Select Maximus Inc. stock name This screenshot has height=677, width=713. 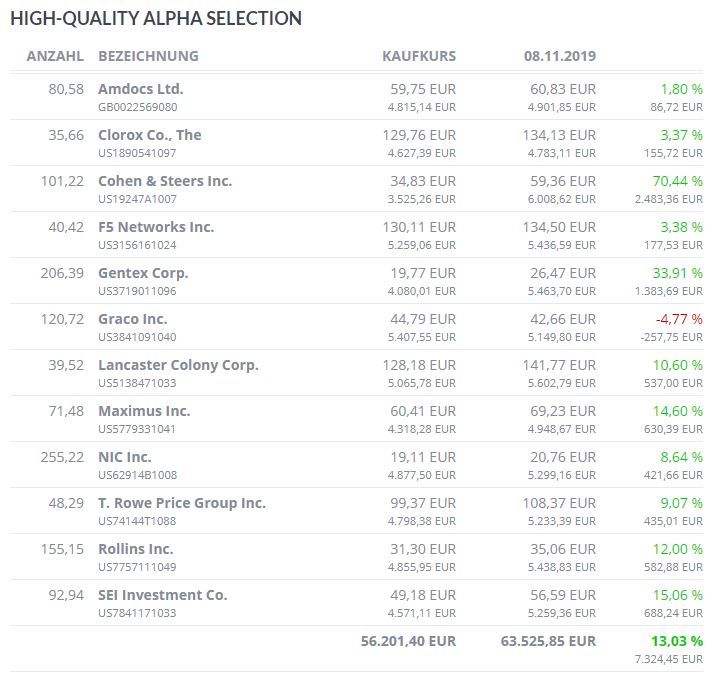pos(144,411)
